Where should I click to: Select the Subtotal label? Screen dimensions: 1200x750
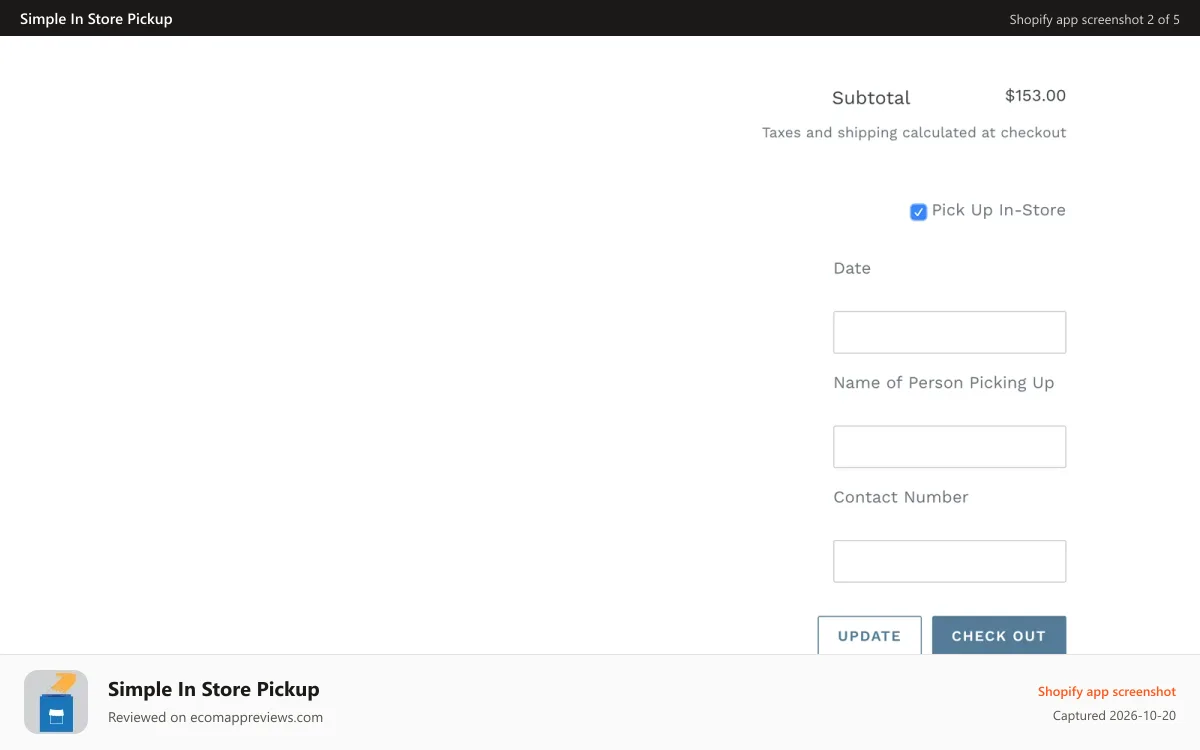click(x=871, y=98)
